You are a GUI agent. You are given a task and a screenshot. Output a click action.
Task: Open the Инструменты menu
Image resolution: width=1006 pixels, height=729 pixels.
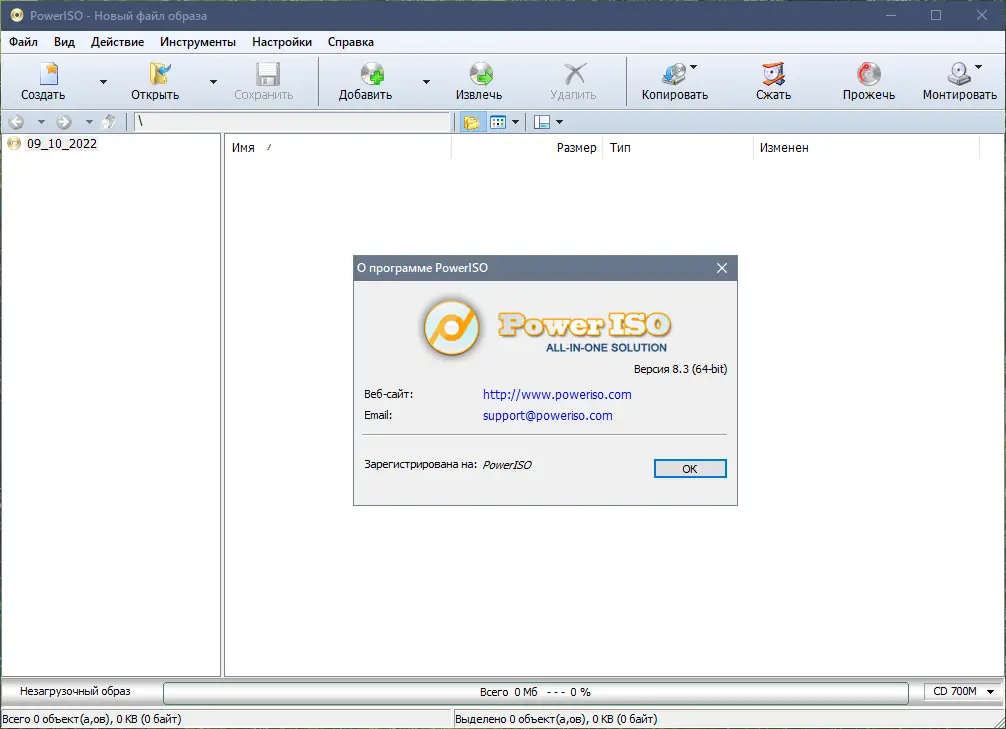click(x=198, y=42)
